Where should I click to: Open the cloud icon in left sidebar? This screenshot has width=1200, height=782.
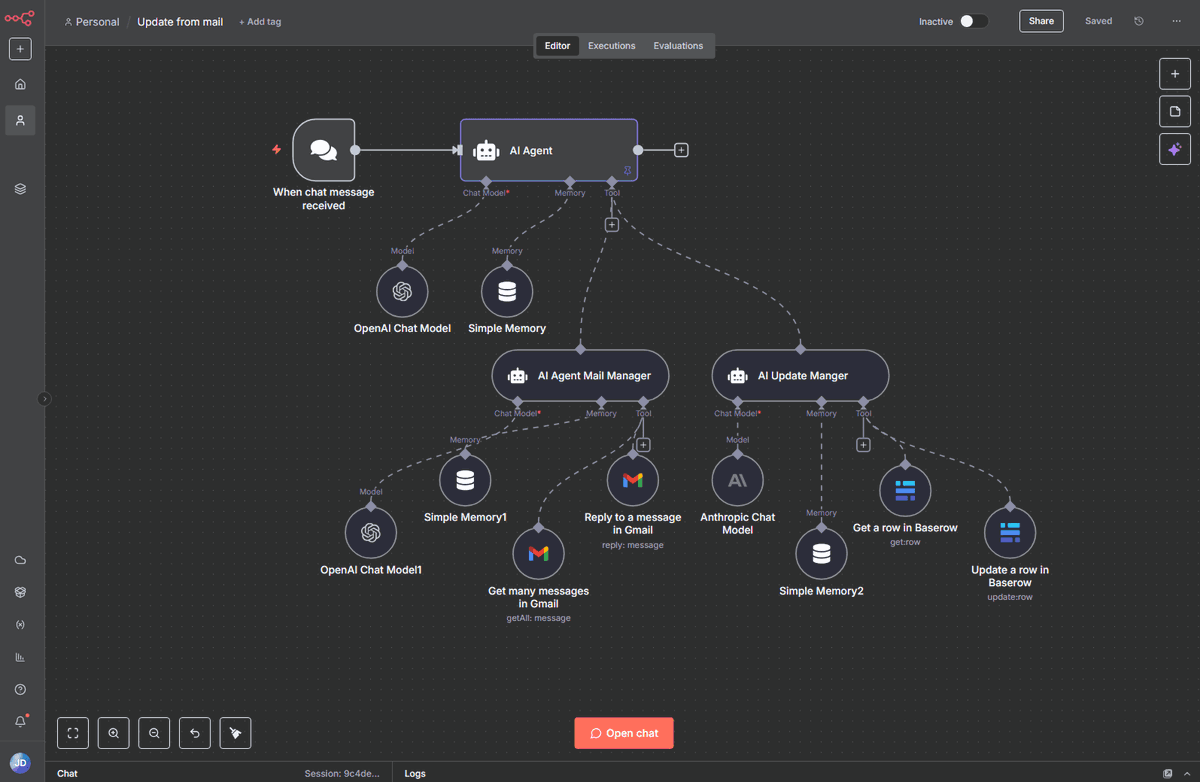(x=20, y=560)
